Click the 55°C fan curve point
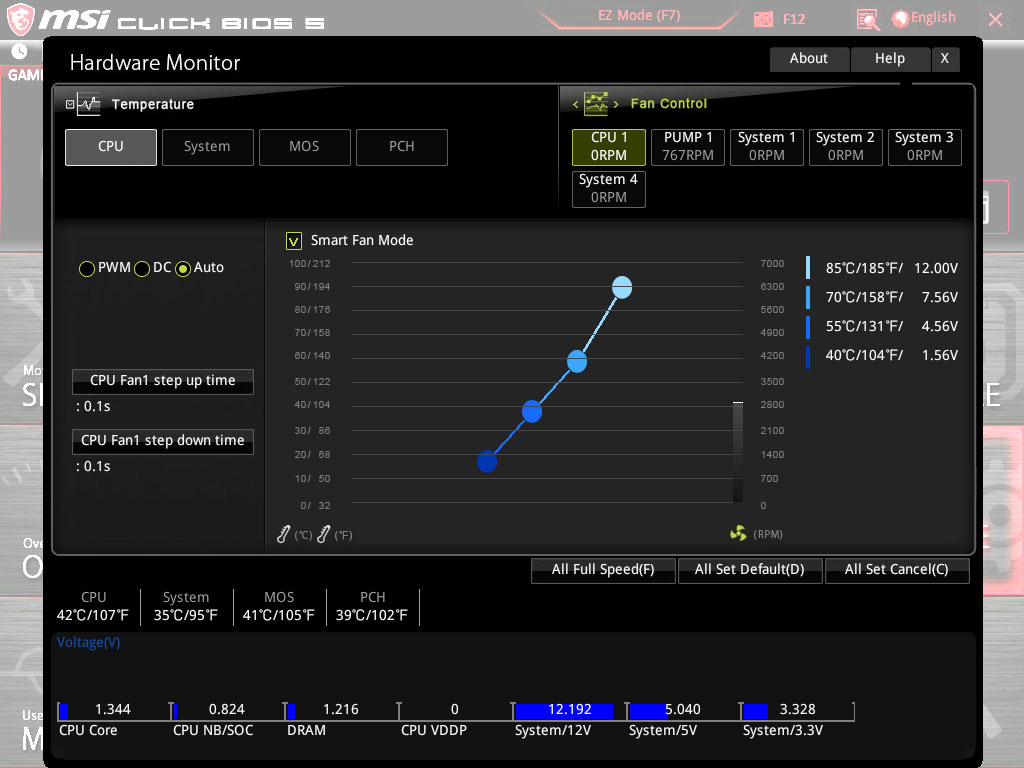 pyautogui.click(x=532, y=411)
